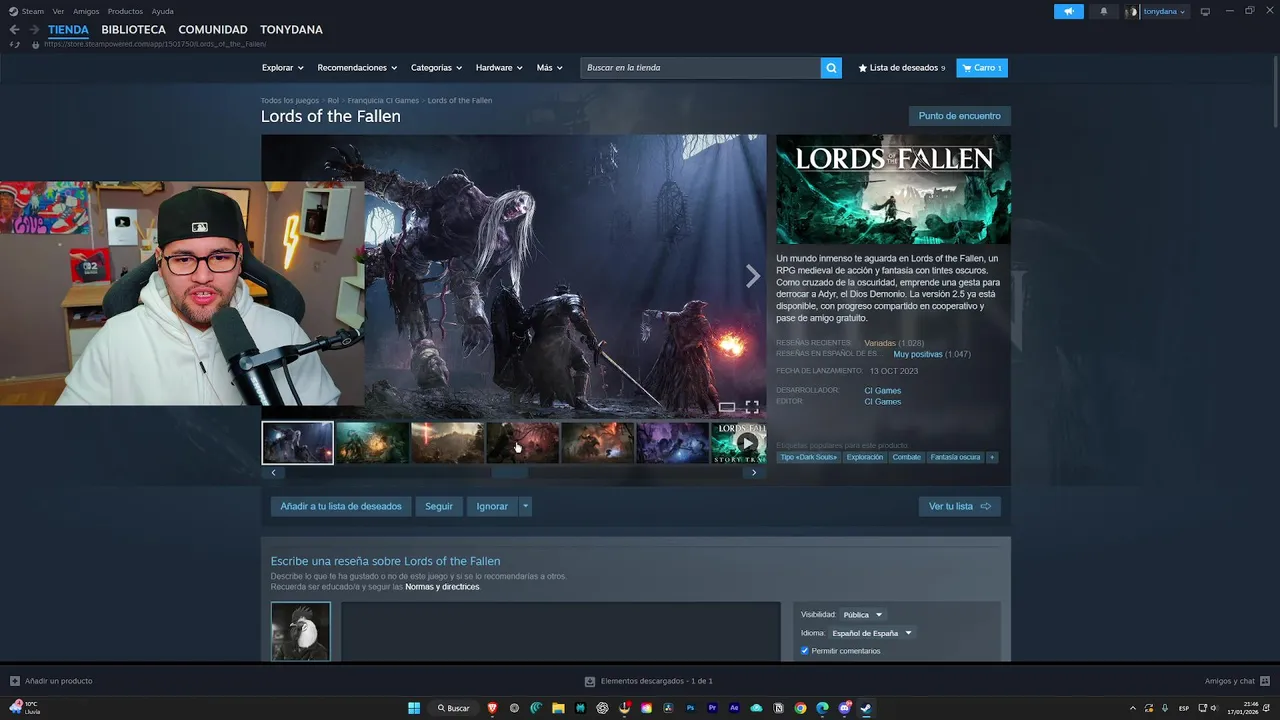The image size is (1280, 720).
Task: Click Añadir a tu lista de deseados
Action: click(341, 506)
